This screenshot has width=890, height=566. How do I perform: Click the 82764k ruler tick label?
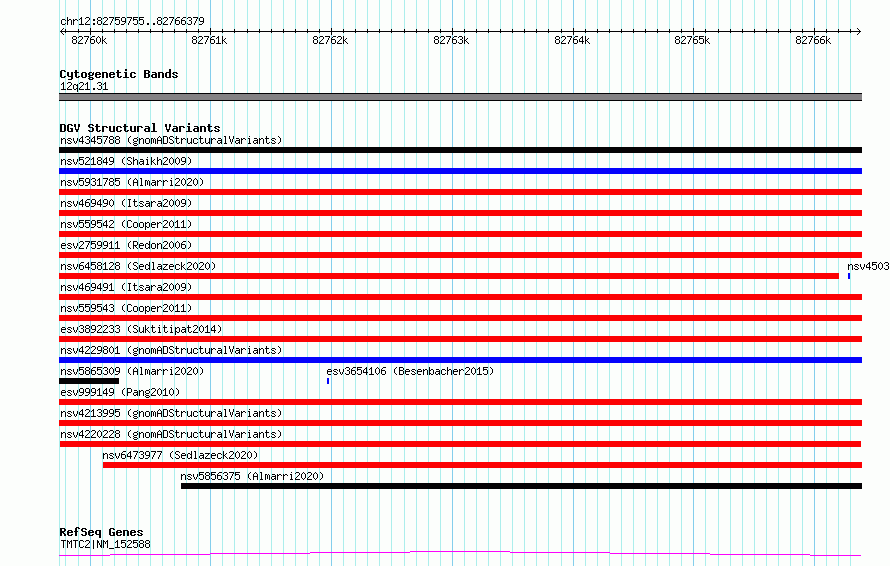click(572, 40)
